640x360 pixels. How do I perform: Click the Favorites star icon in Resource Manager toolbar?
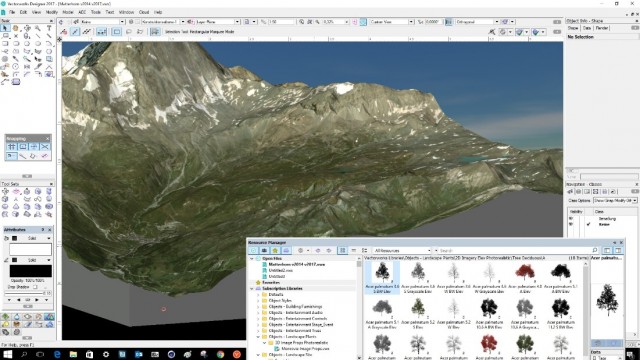tap(275, 250)
